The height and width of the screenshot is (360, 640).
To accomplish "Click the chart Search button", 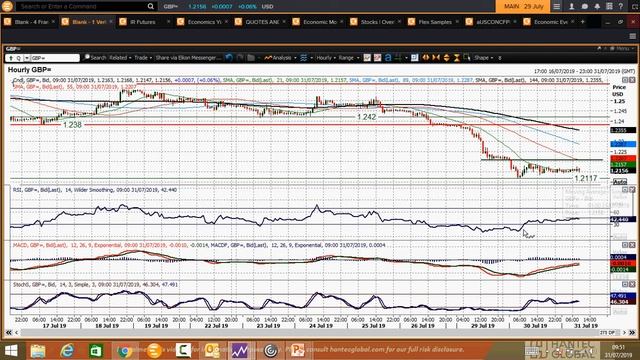I will (95, 58).
